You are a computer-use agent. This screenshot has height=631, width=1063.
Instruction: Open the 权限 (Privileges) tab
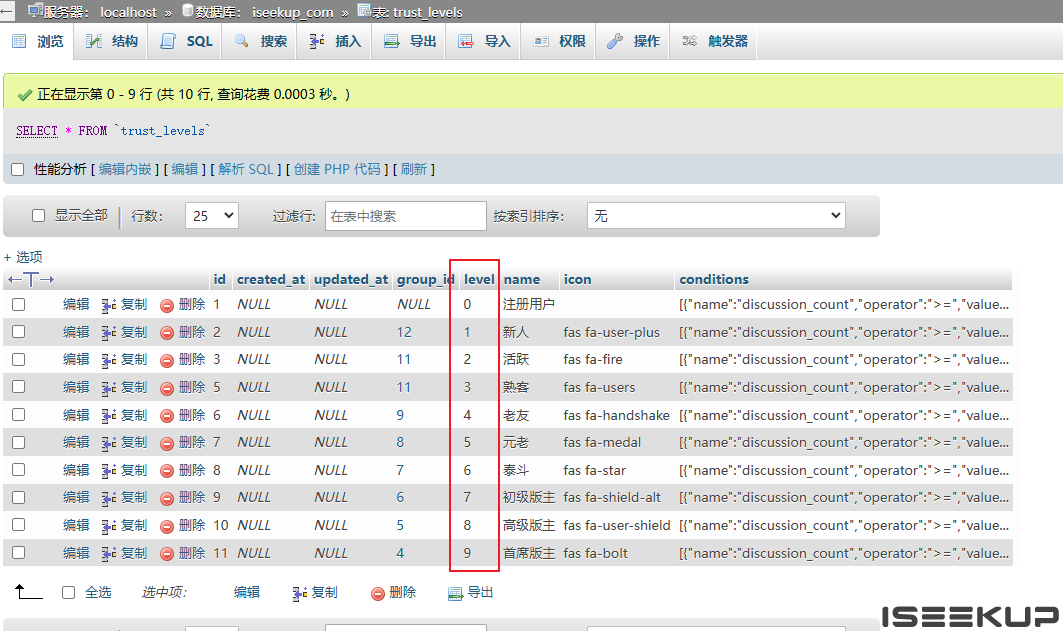coord(559,41)
